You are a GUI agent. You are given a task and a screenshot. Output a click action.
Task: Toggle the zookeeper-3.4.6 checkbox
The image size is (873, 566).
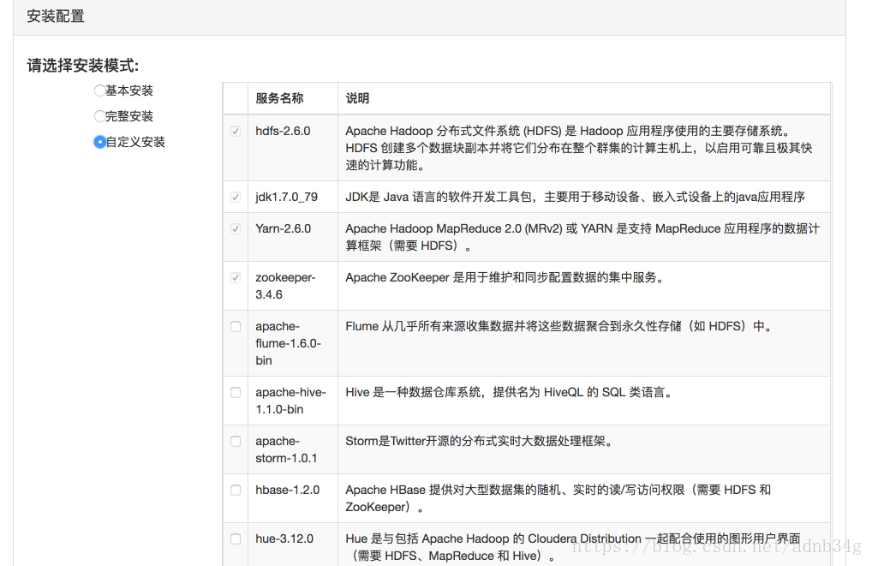tap(235, 278)
